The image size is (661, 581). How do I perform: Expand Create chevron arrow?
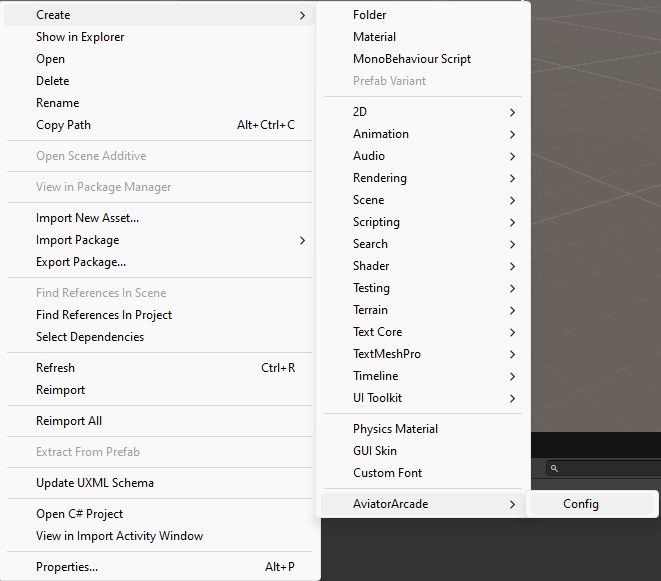click(302, 16)
